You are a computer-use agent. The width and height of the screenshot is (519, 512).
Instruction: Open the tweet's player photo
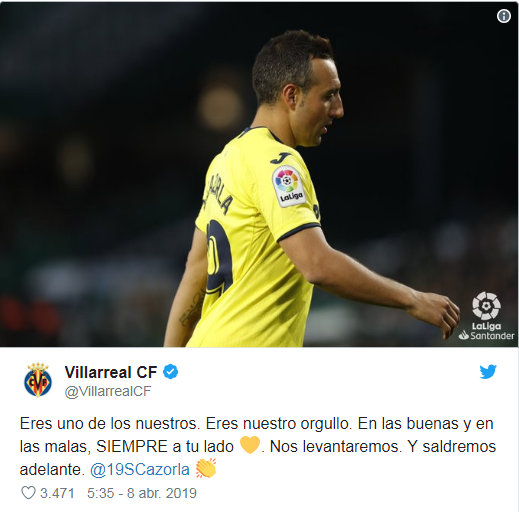[259, 175]
